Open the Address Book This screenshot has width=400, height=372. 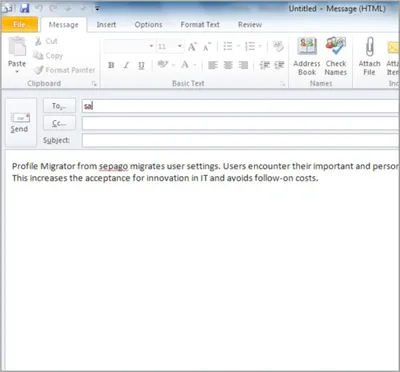(x=307, y=56)
